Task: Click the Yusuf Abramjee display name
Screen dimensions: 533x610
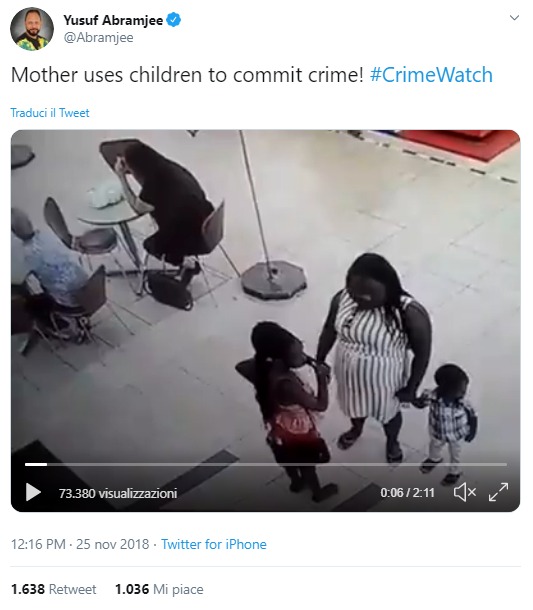Action: [x=113, y=20]
